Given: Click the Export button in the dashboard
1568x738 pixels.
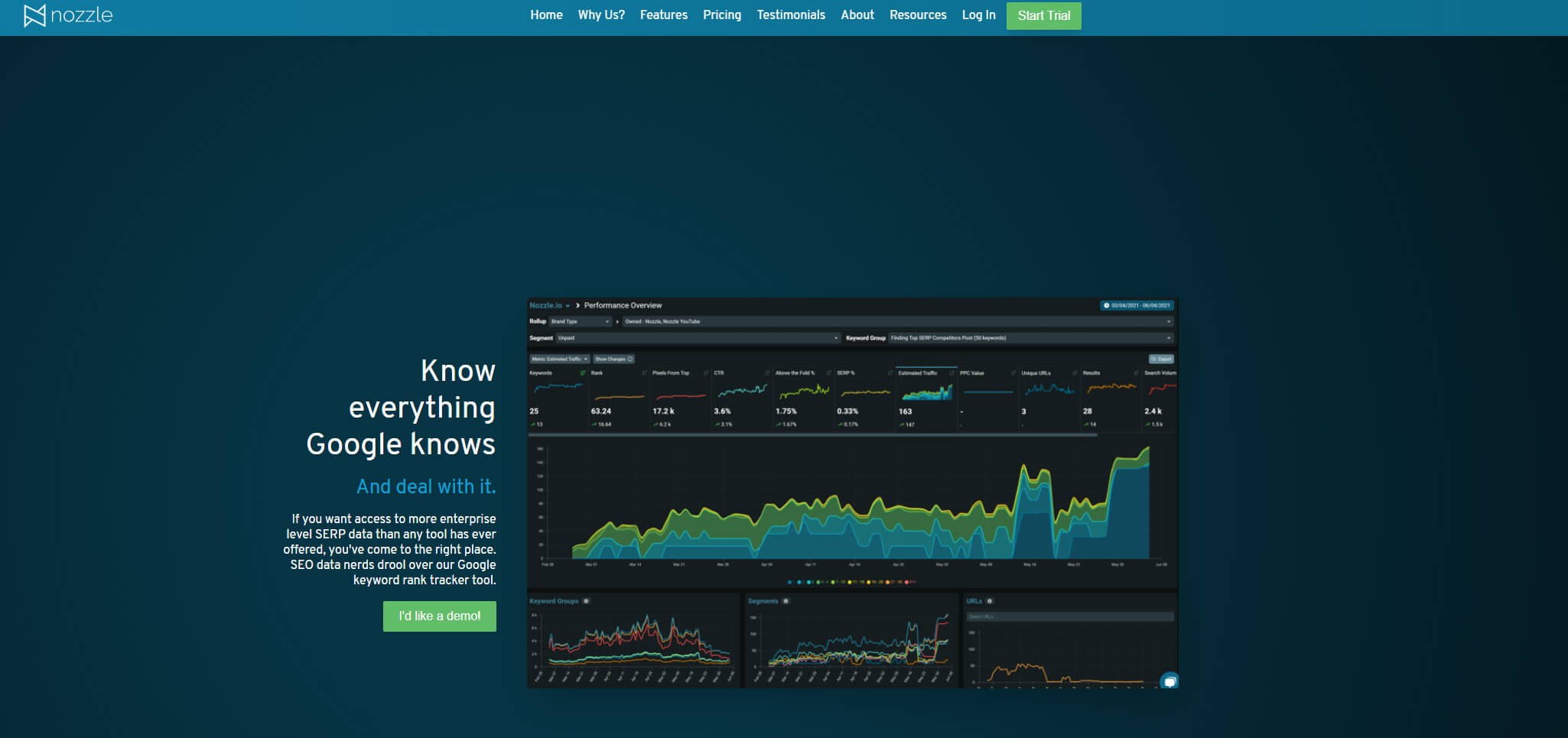Looking at the screenshot, I should (1161, 359).
